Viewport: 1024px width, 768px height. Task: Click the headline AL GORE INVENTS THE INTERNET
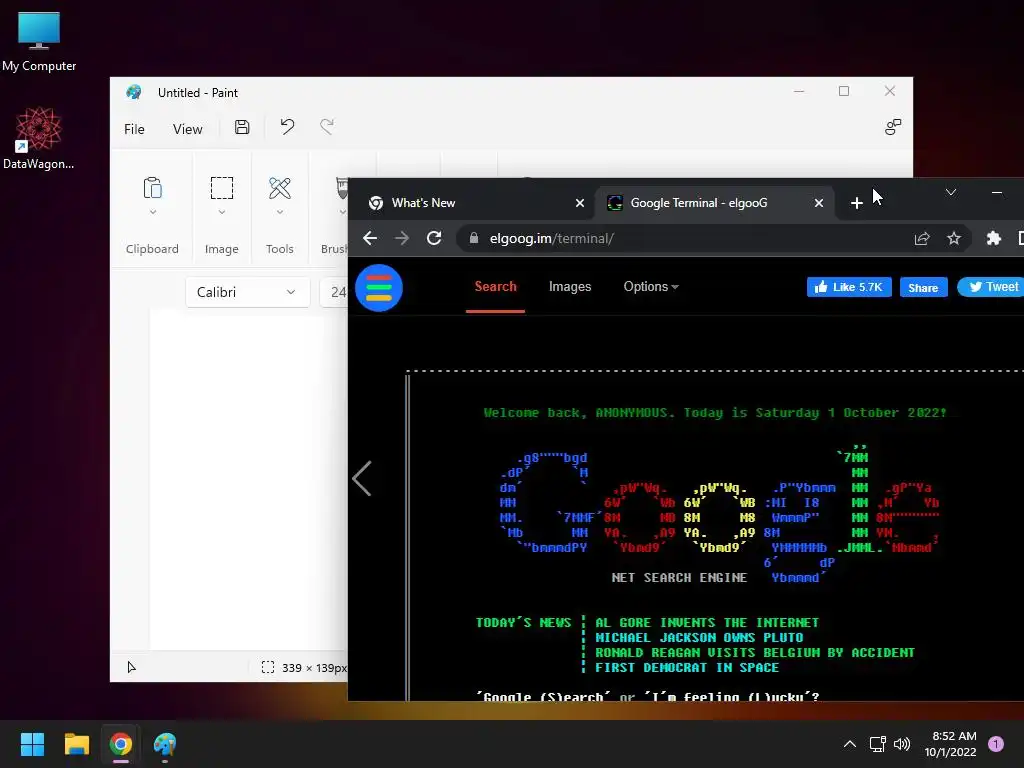[706, 622]
